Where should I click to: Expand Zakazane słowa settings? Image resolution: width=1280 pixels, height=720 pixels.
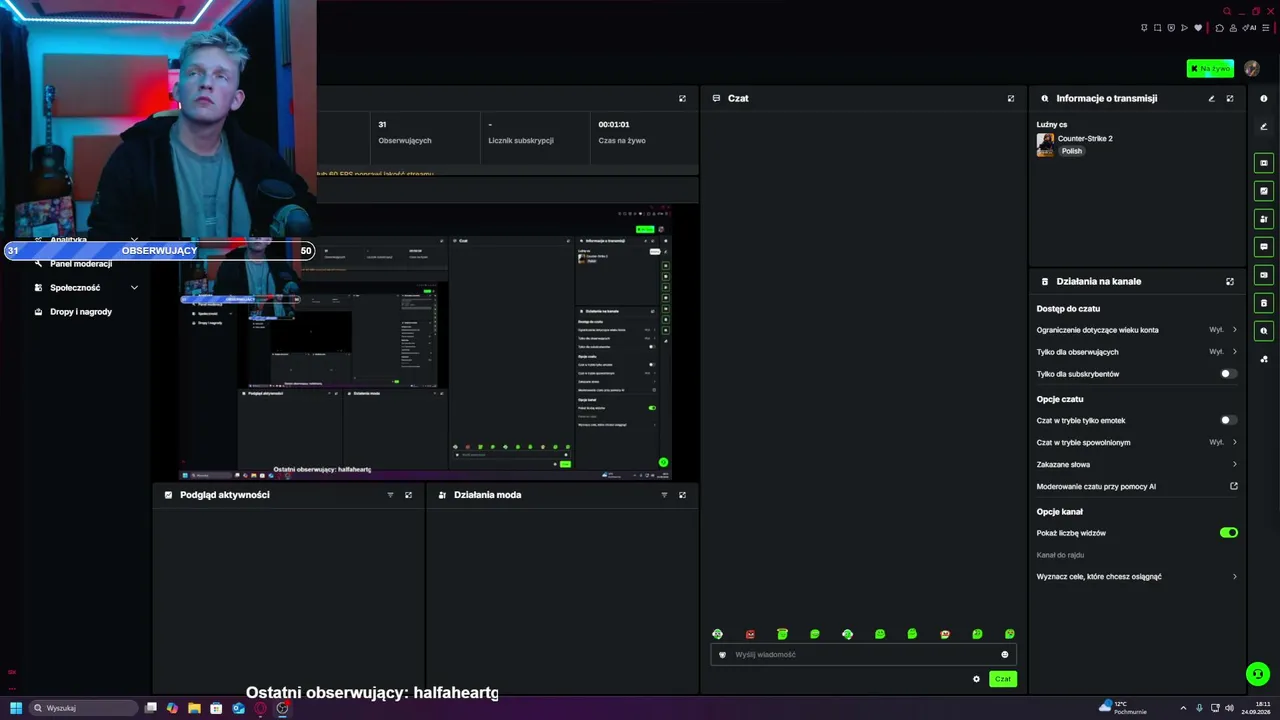pyautogui.click(x=1137, y=464)
